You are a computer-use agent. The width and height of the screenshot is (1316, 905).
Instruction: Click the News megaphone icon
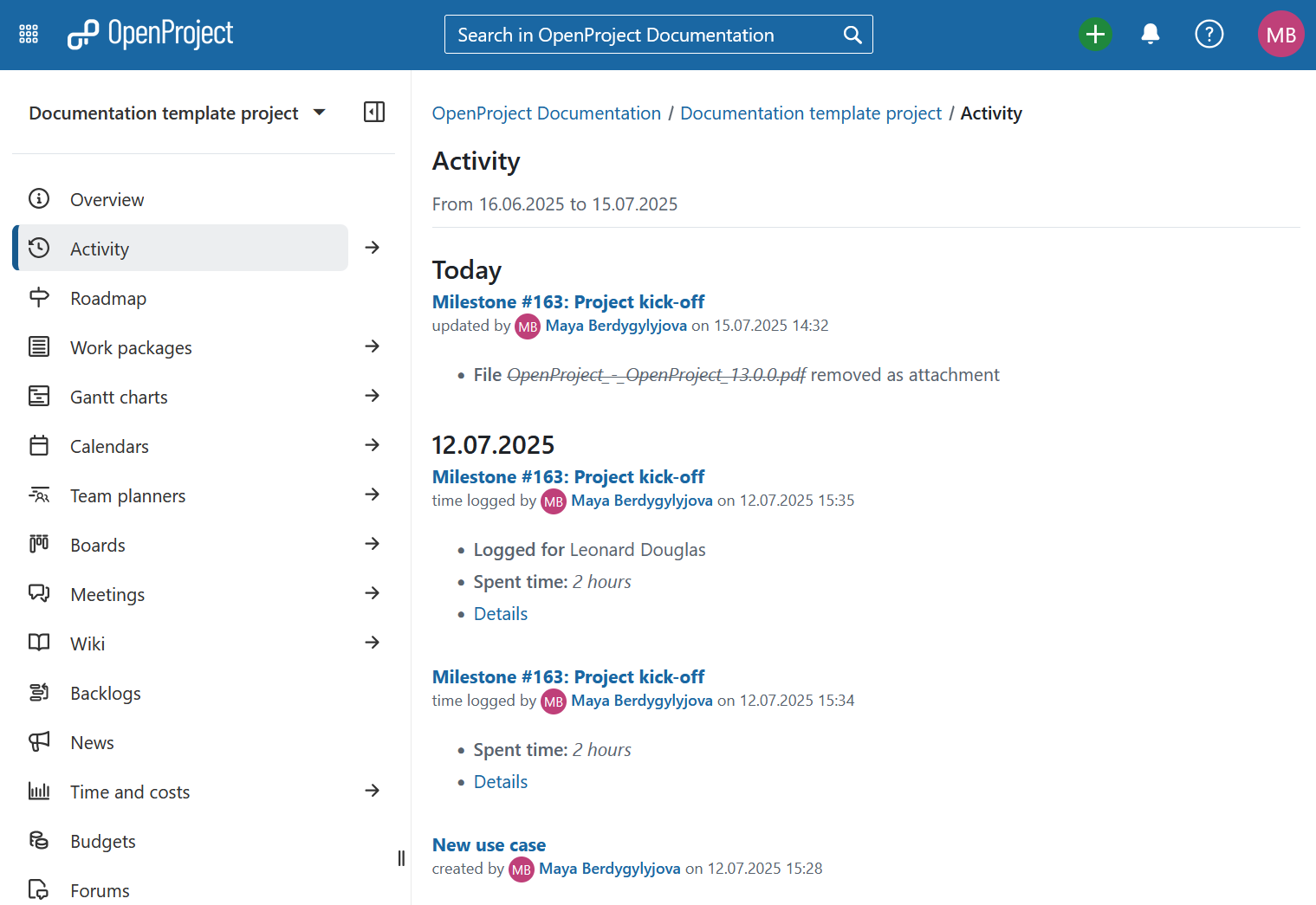click(39, 742)
